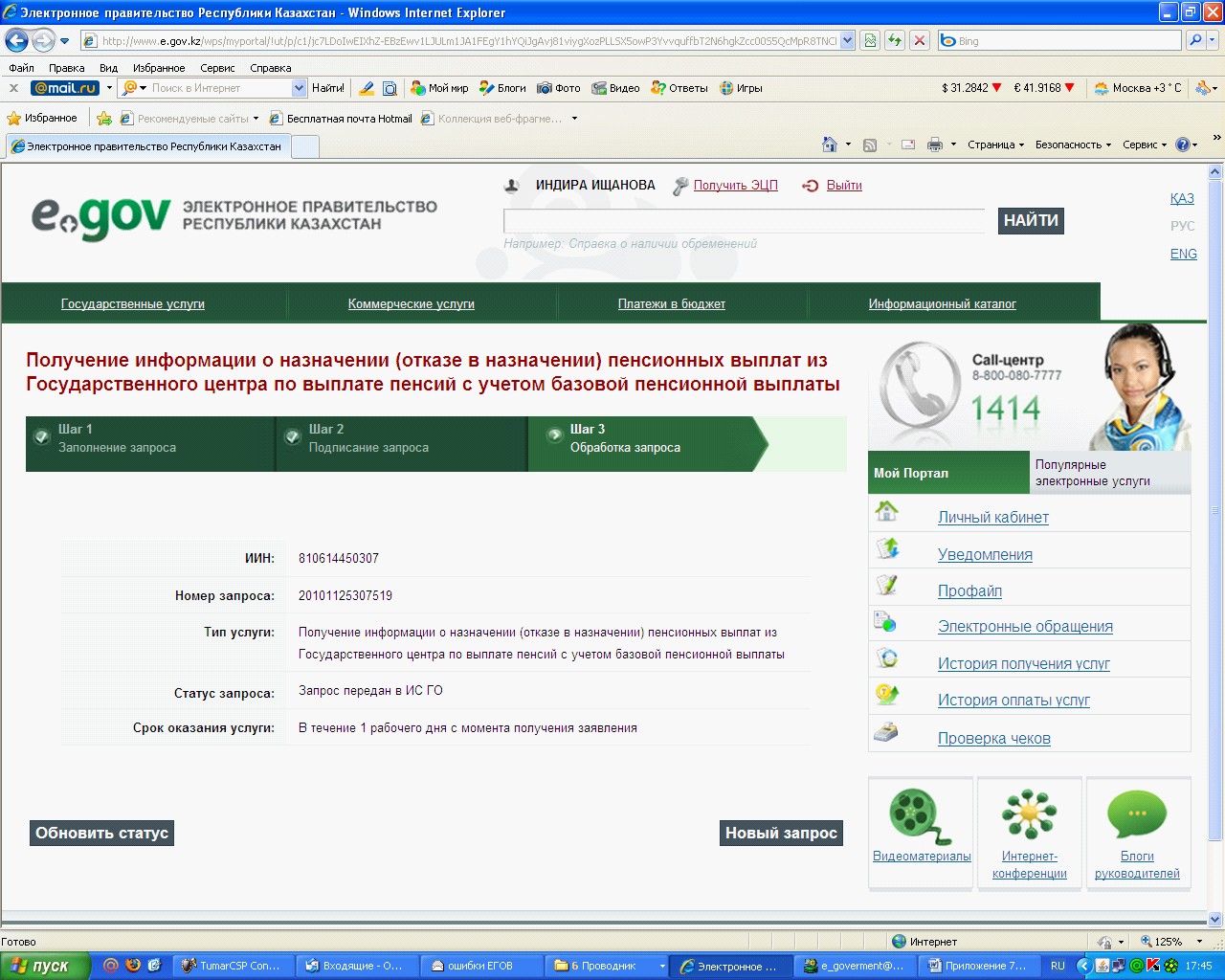Open Блоги руководителей speech bubble icon
Image resolution: width=1225 pixels, height=980 pixels.
[1137, 814]
